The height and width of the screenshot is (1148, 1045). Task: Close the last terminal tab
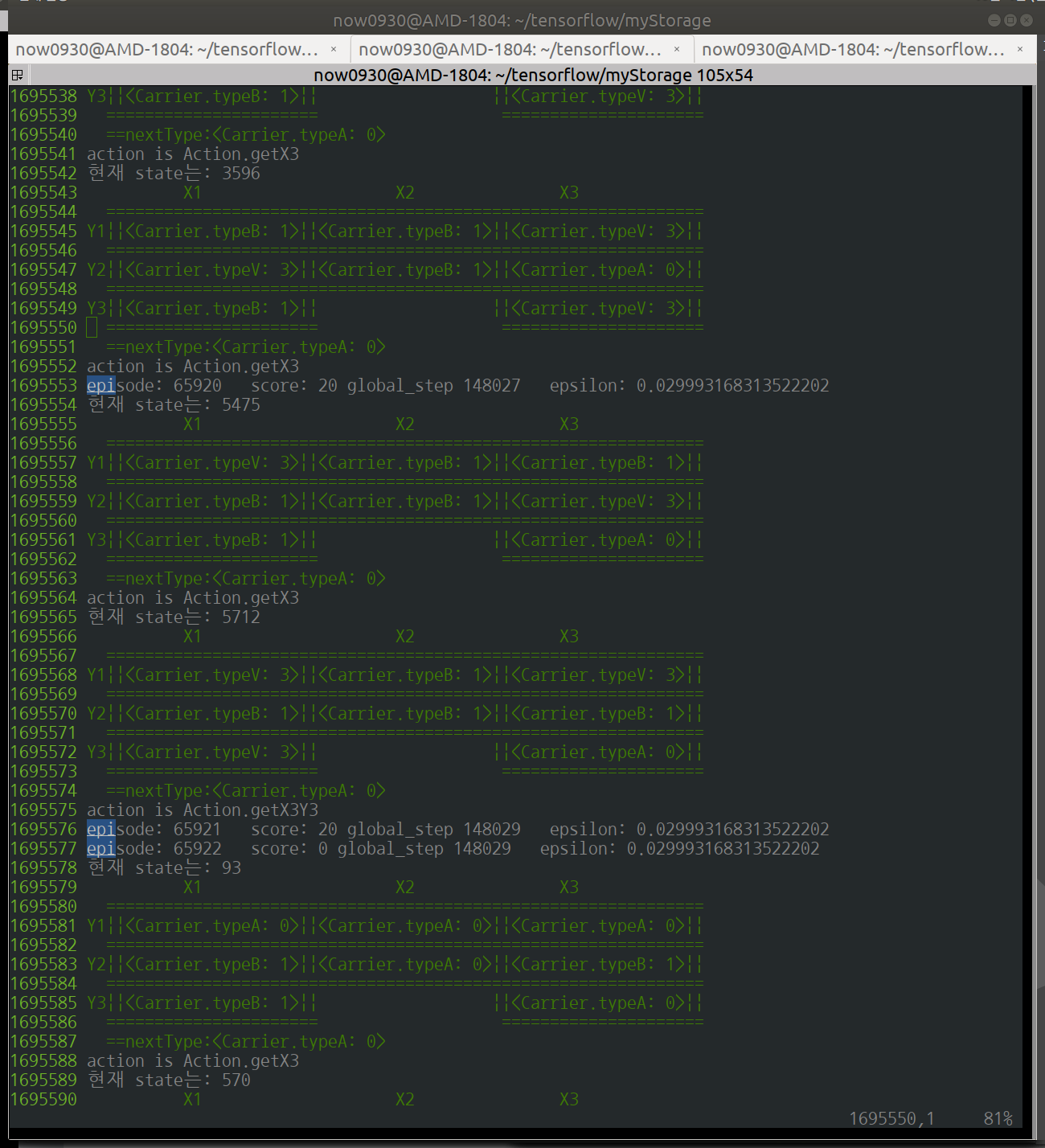[x=1020, y=49]
